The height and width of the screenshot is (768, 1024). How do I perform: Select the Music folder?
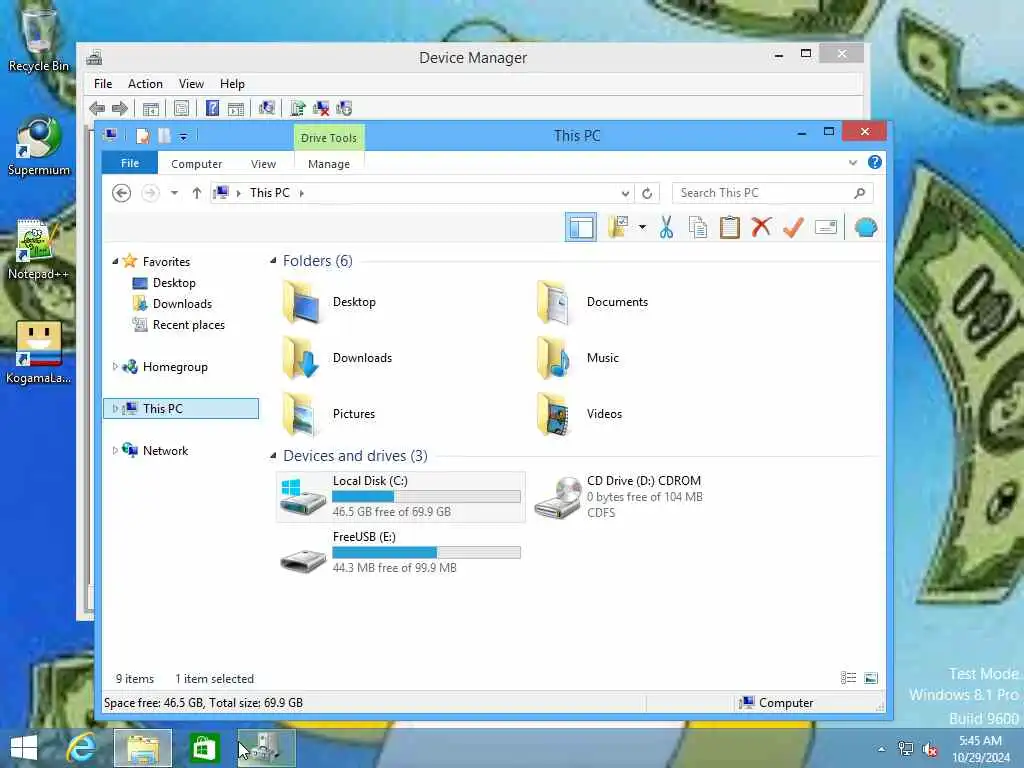click(x=579, y=358)
